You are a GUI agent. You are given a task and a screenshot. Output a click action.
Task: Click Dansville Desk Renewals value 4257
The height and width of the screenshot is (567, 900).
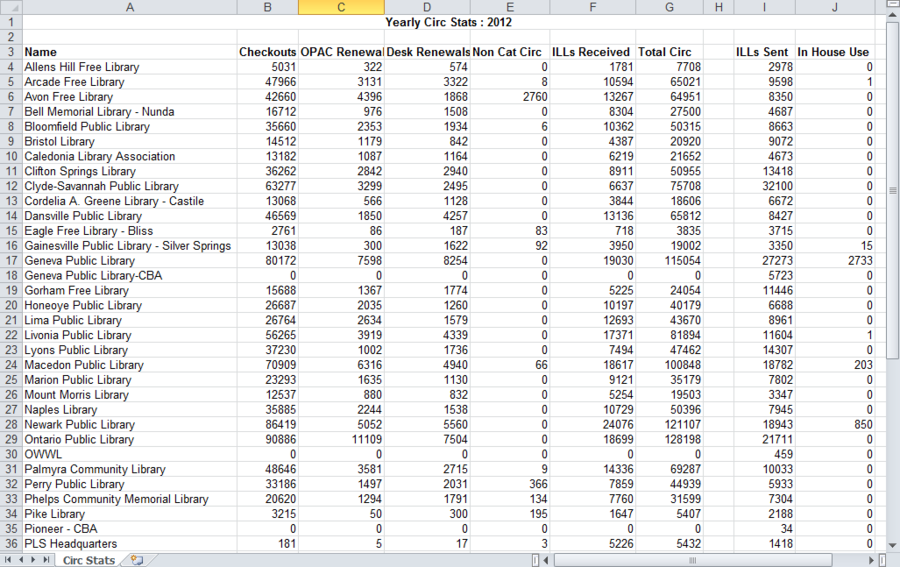pos(427,216)
